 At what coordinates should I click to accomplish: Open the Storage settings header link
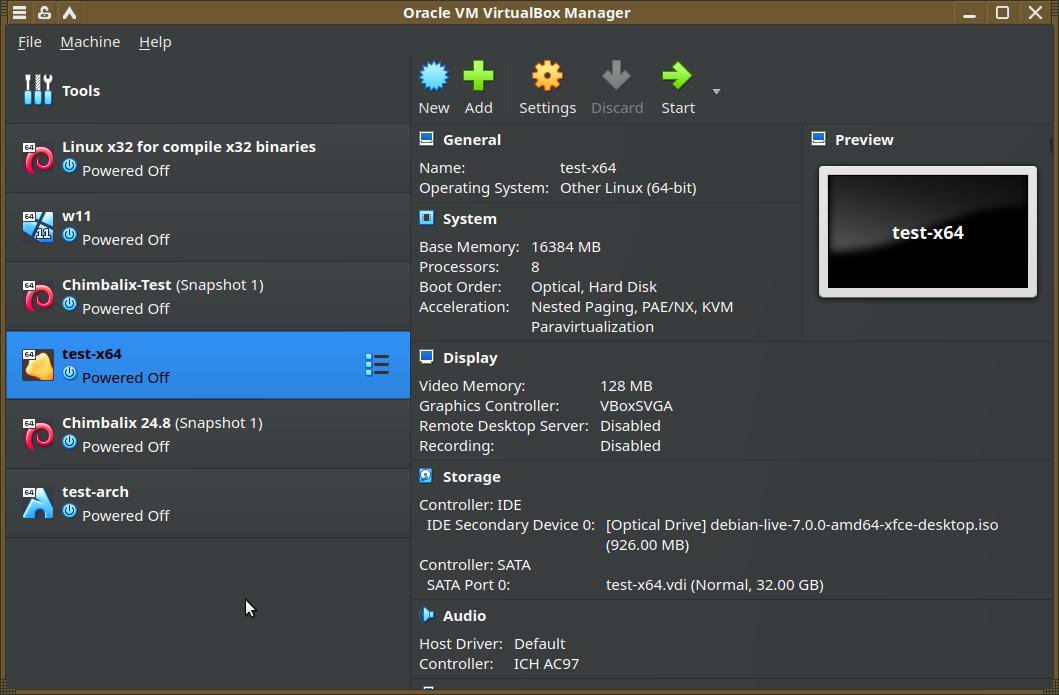click(x=471, y=477)
